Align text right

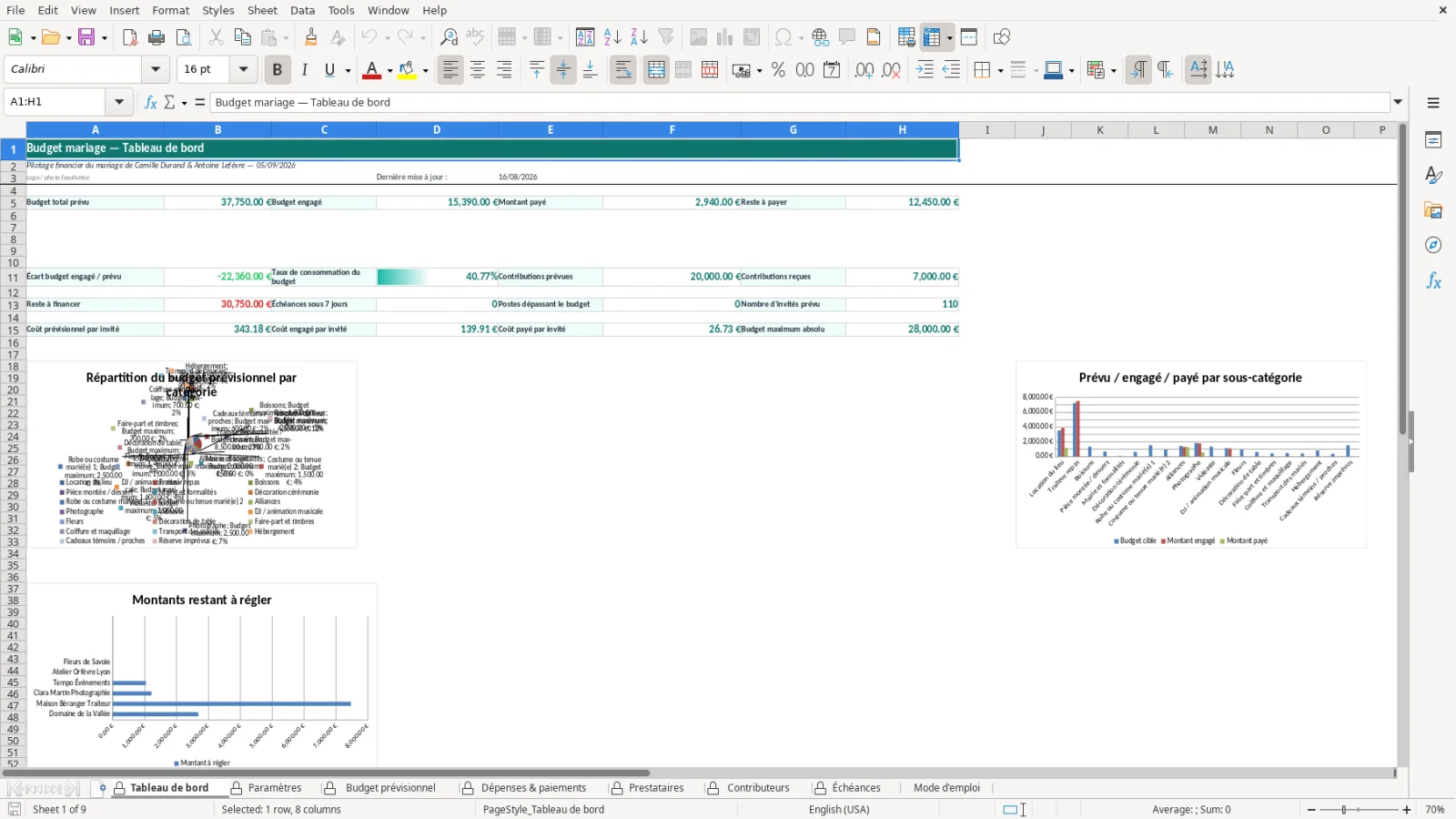coord(504,70)
